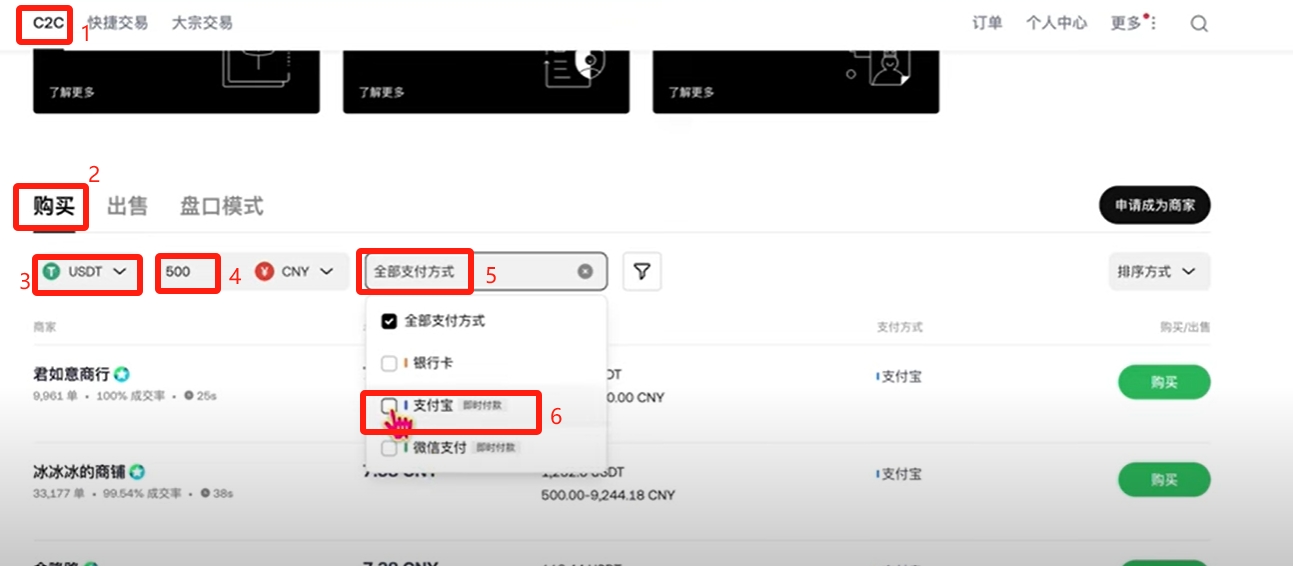Enable the 微信支付 checkbox
The image size is (1293, 566).
pos(389,448)
